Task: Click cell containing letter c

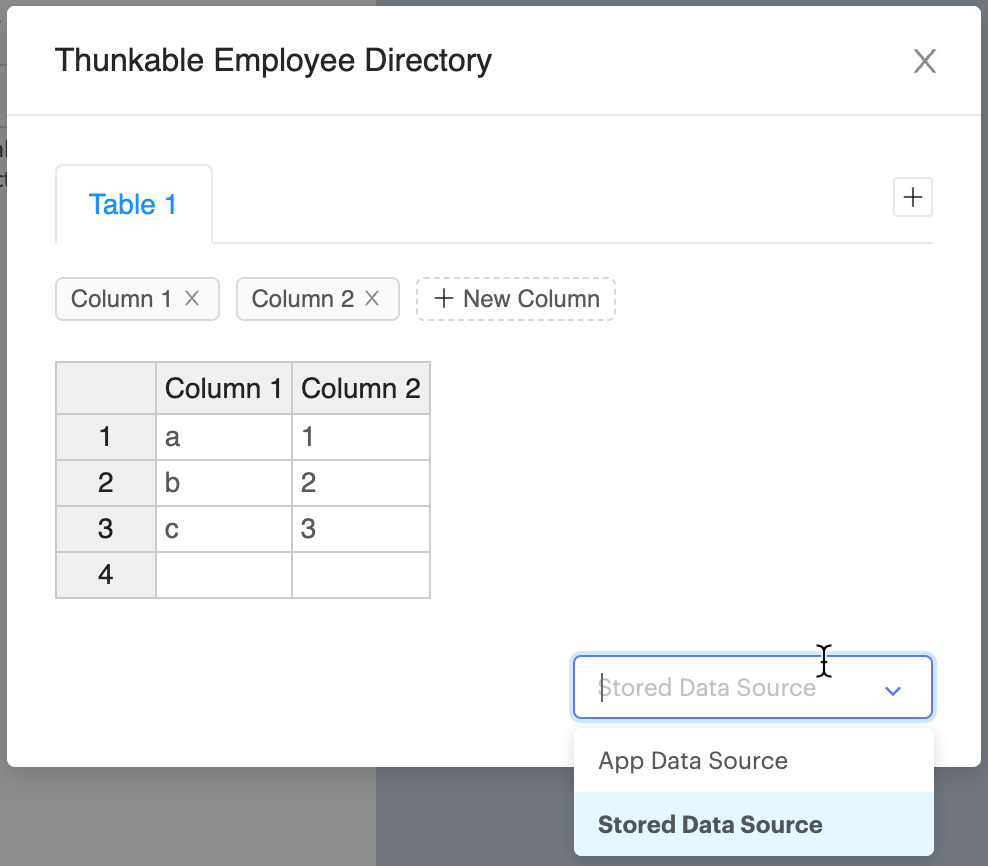Action: pos(224,529)
